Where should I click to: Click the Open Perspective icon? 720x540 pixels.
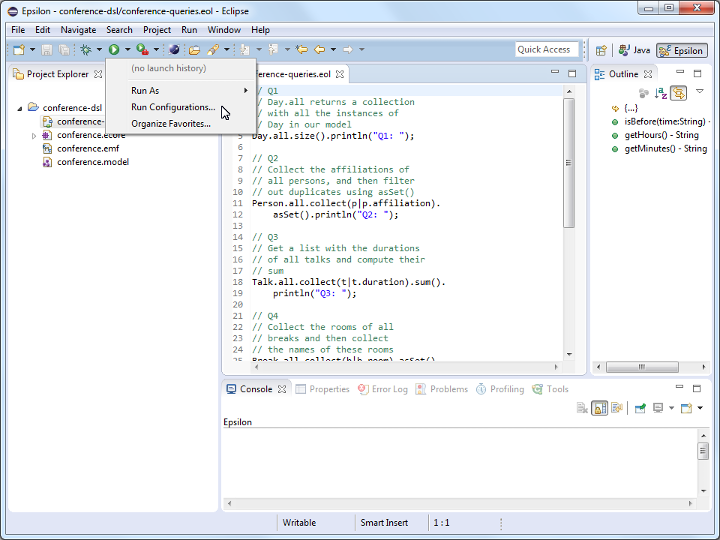coord(601,50)
